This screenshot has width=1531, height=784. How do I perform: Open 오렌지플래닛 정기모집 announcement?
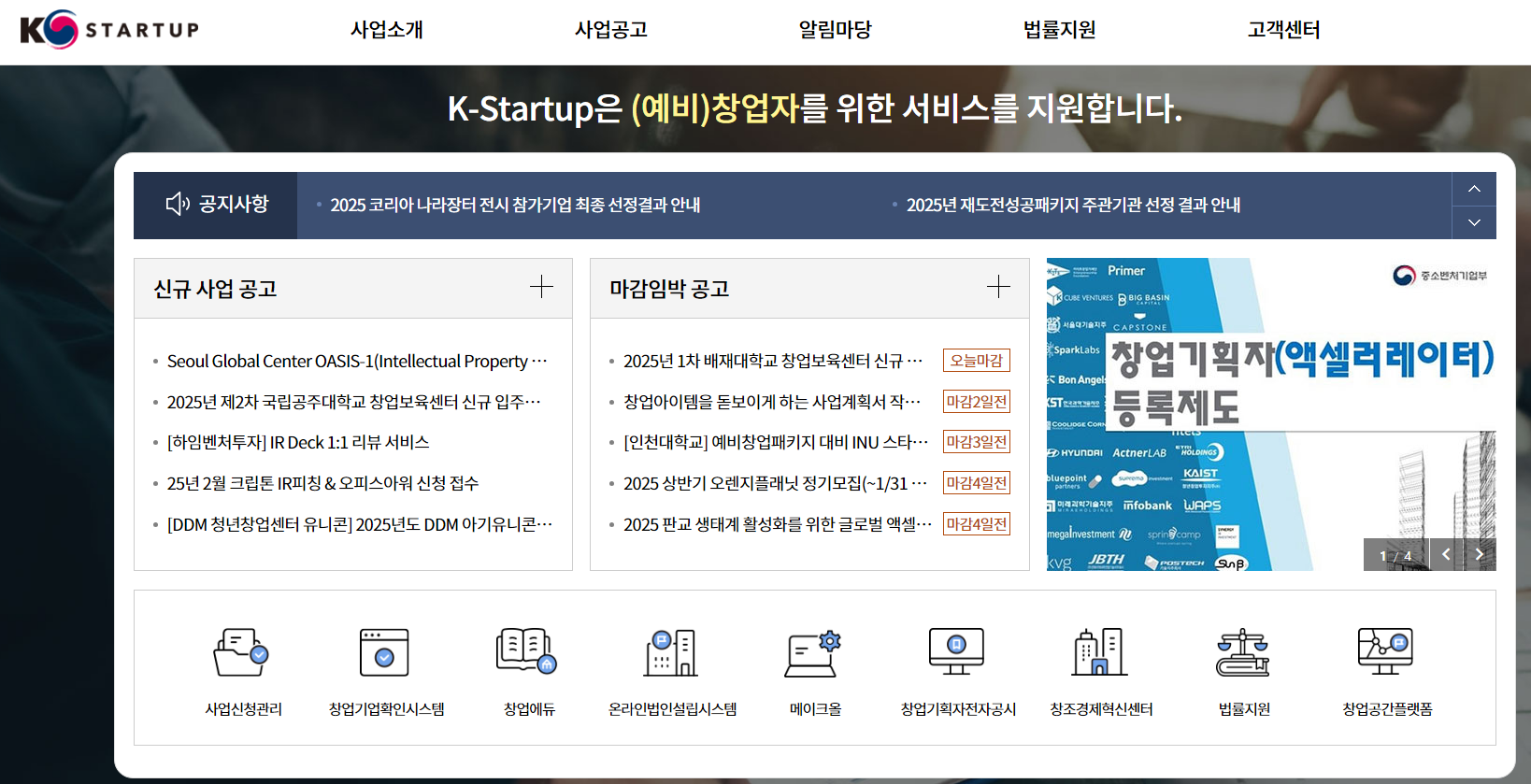tap(775, 483)
